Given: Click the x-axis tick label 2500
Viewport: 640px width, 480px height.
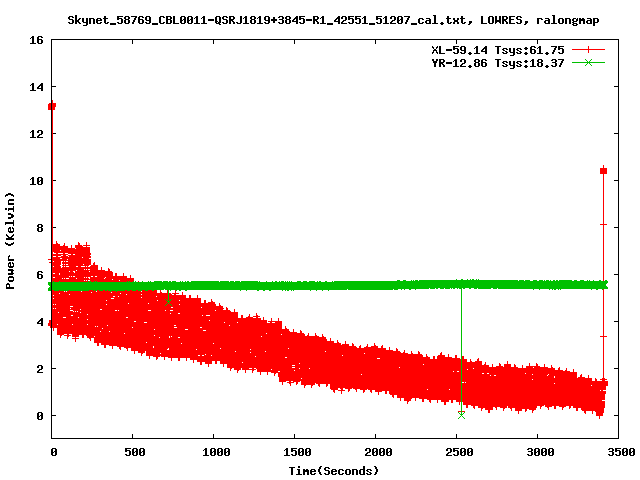Looking at the screenshot, I should click(459, 452).
